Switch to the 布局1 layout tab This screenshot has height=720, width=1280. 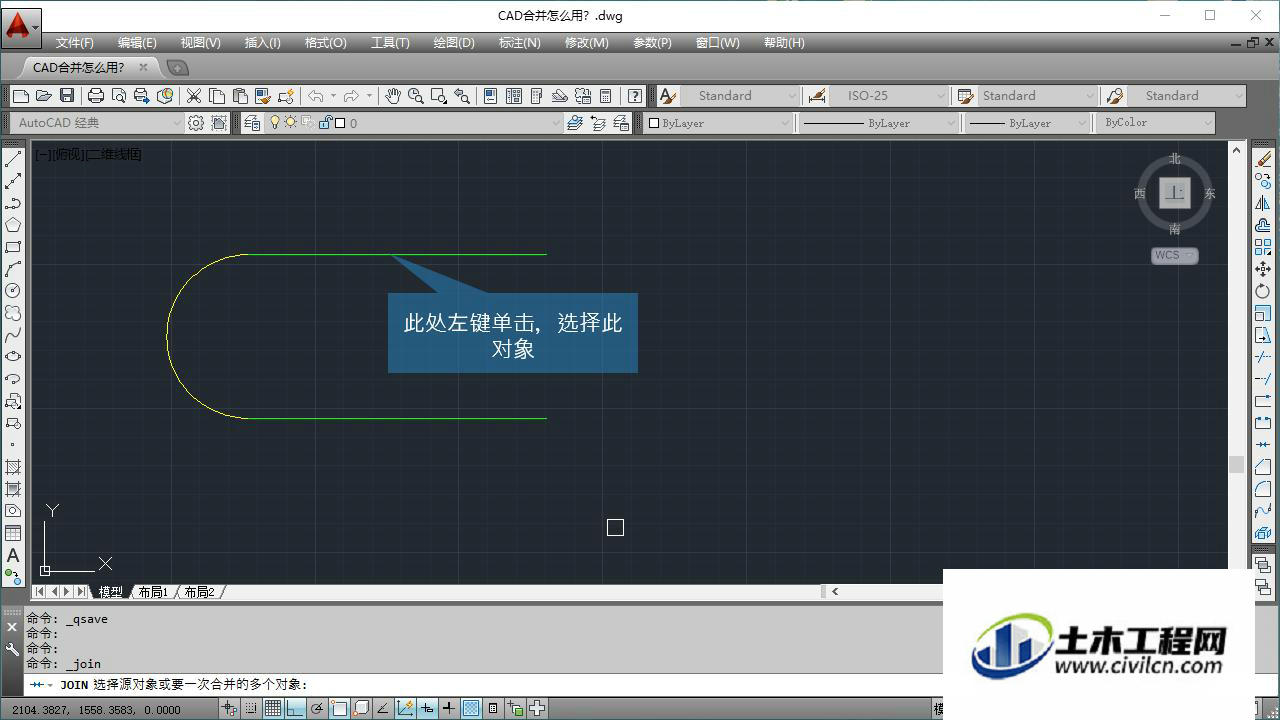[153, 592]
